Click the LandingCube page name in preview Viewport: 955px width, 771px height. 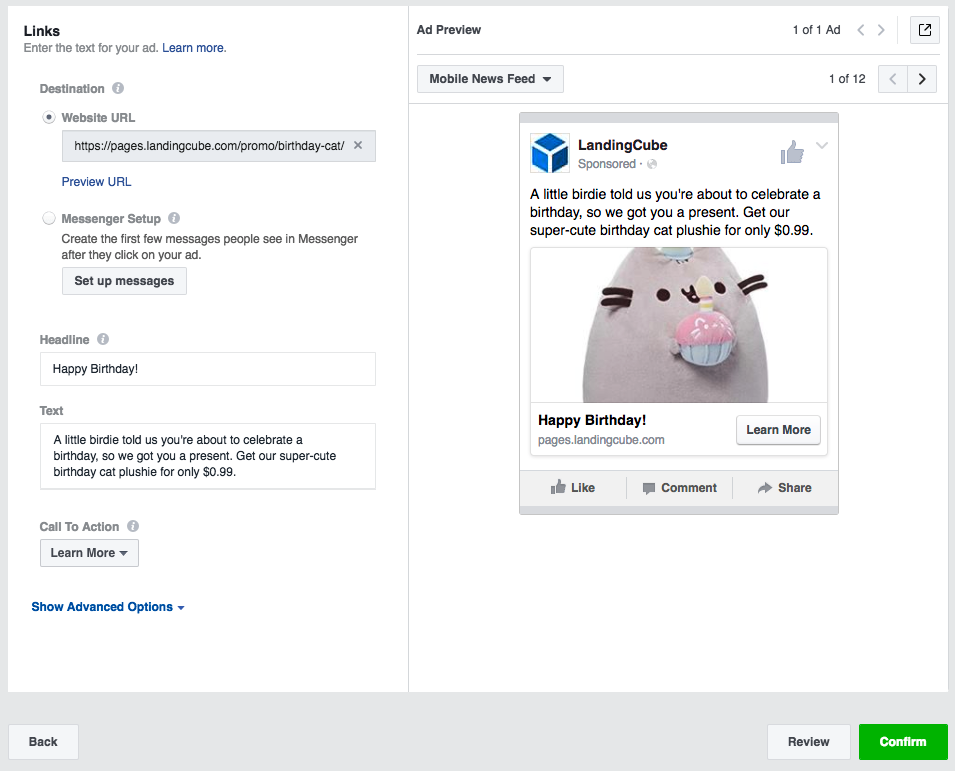[622, 145]
